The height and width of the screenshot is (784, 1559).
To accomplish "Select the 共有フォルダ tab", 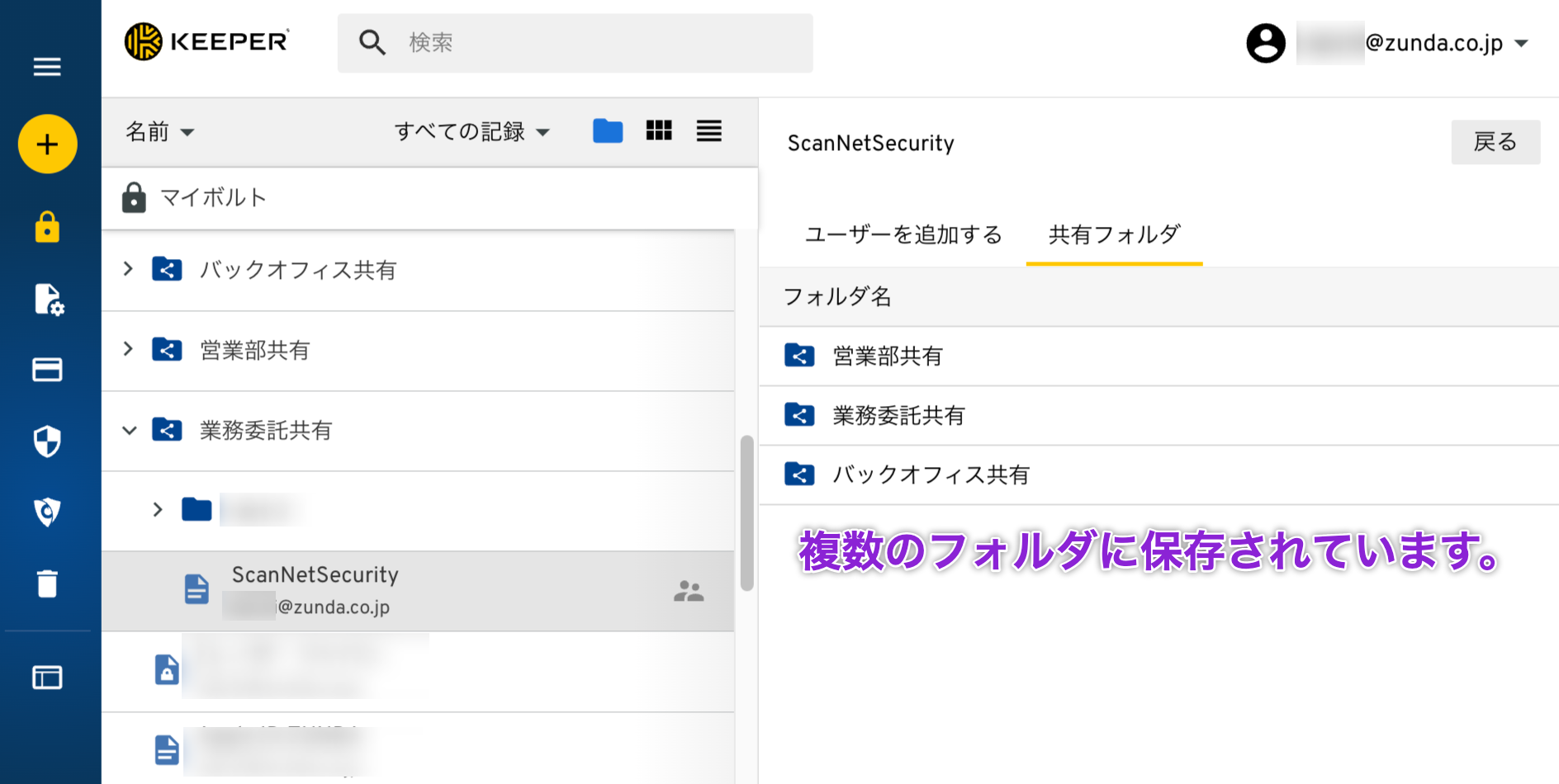I will (1113, 235).
